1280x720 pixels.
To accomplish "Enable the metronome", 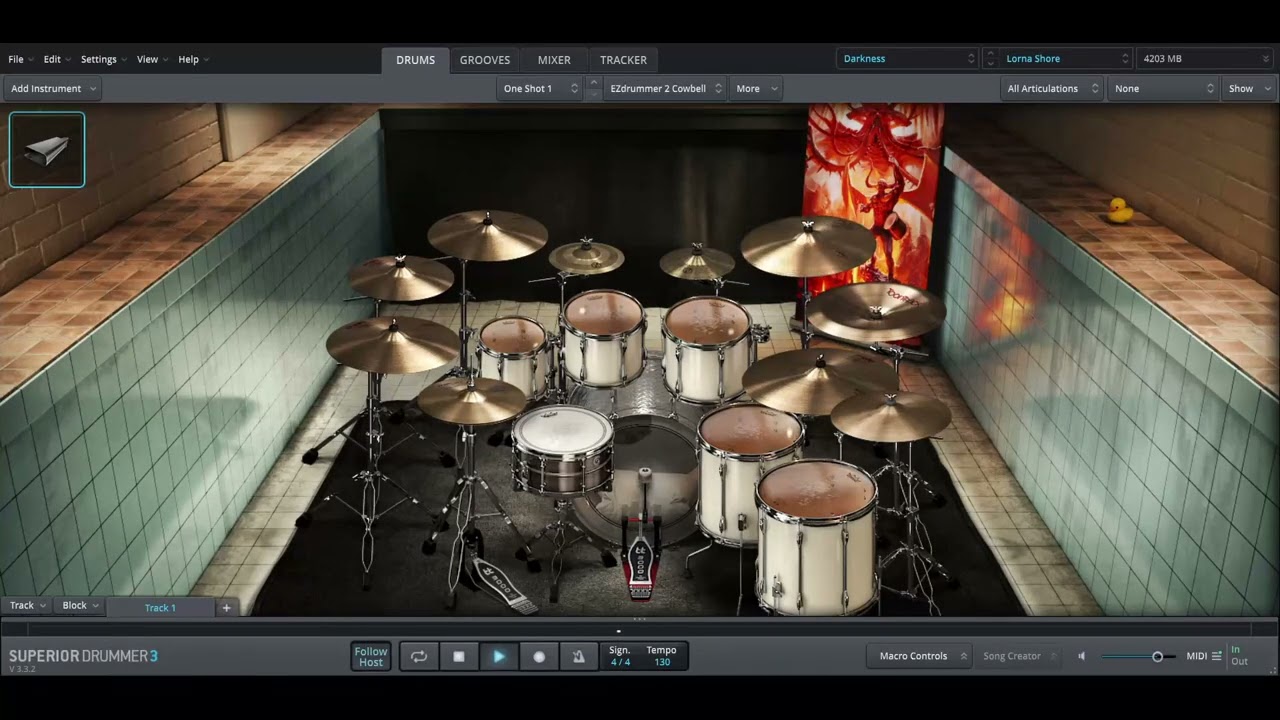I will click(578, 656).
